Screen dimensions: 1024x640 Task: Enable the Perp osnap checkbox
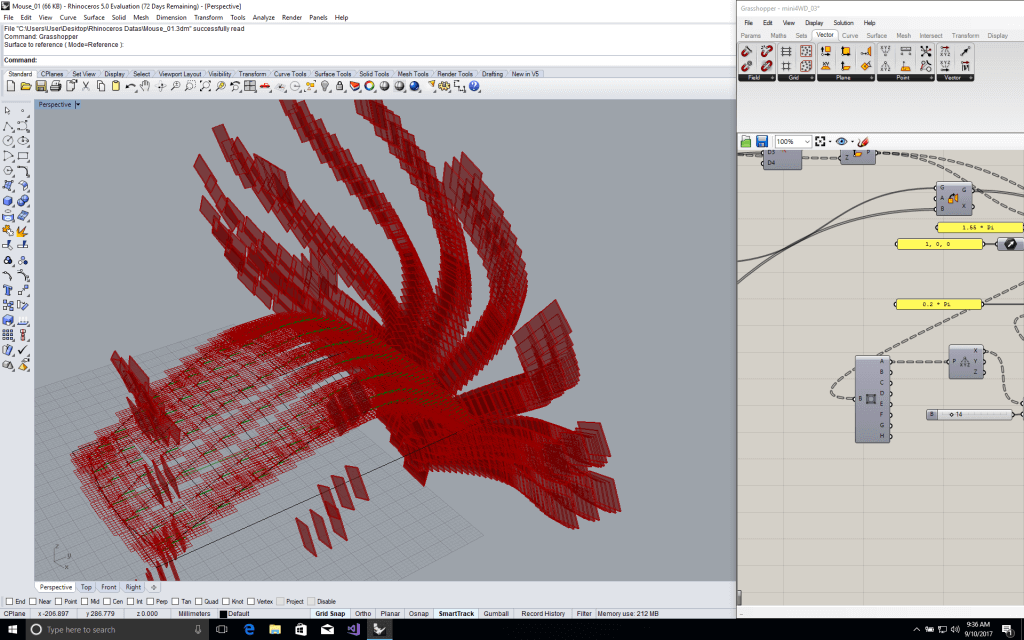[x=150, y=601]
